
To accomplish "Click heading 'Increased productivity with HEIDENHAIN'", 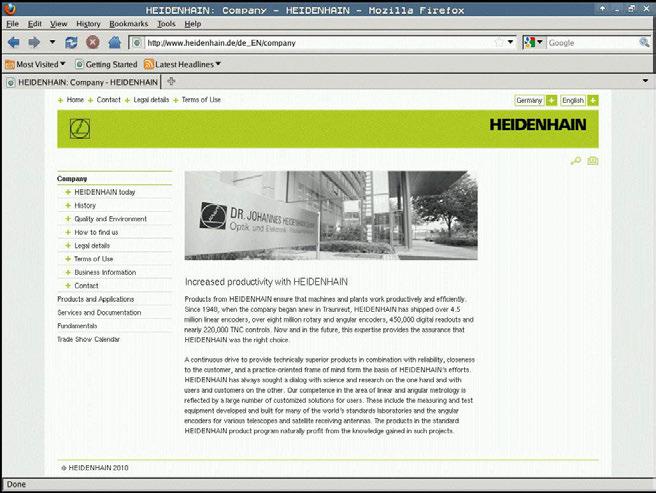I will coord(266,282).
